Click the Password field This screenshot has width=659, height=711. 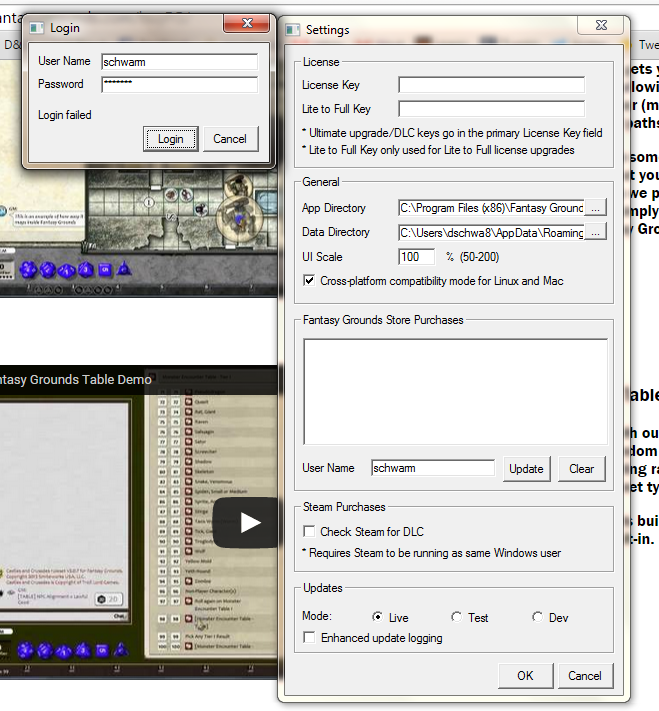179,85
